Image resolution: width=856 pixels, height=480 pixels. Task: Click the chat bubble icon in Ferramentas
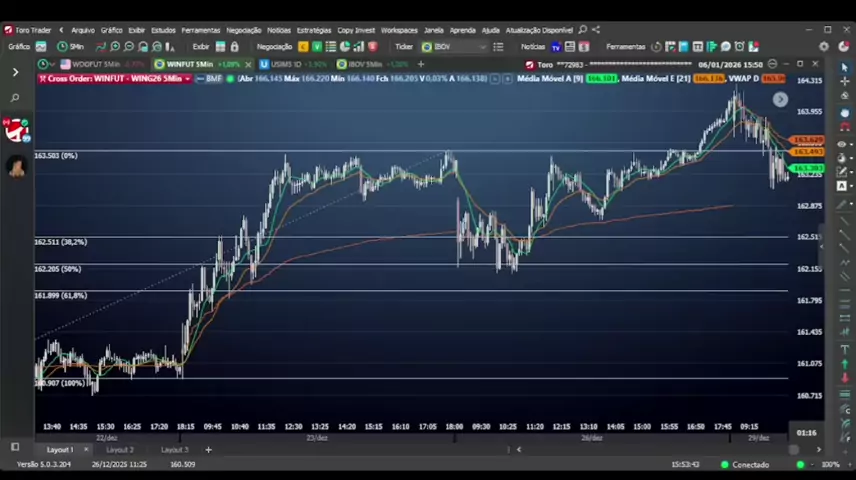click(726, 47)
